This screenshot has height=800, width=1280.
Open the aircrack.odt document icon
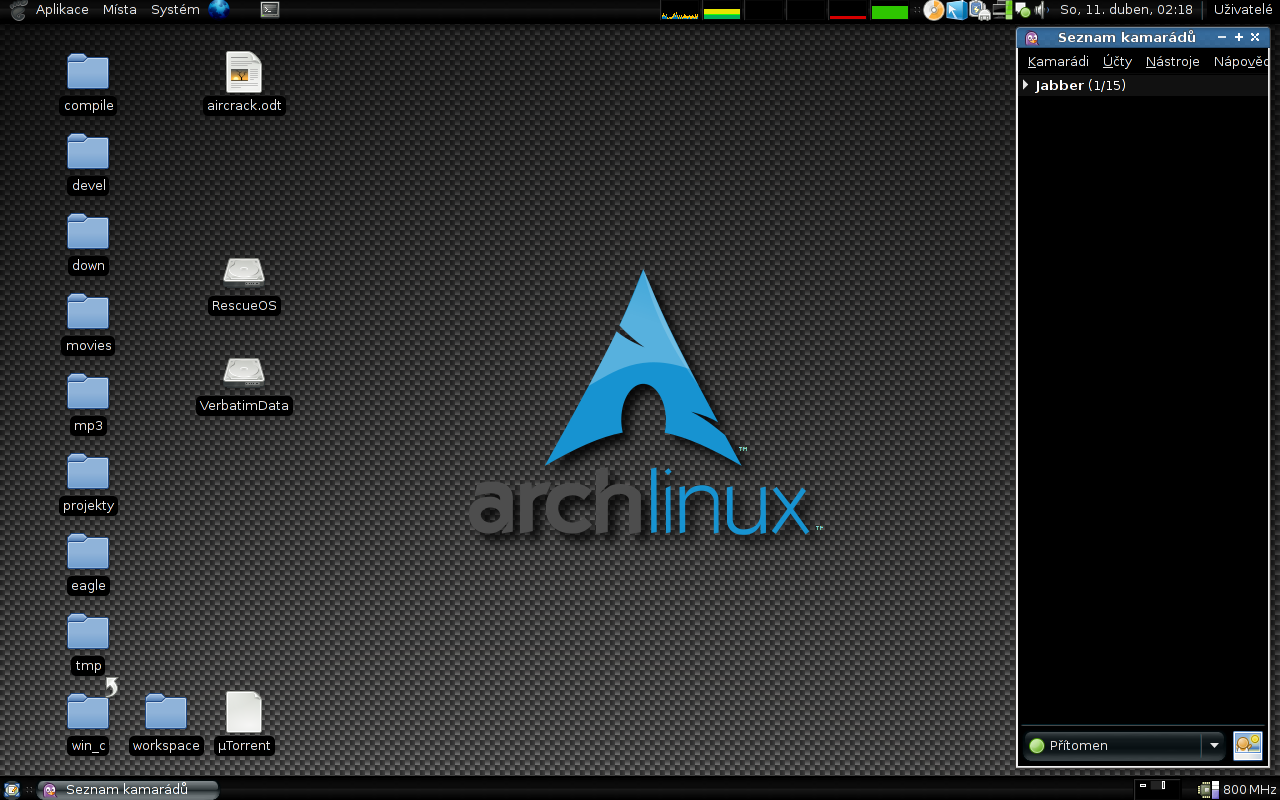(x=244, y=74)
